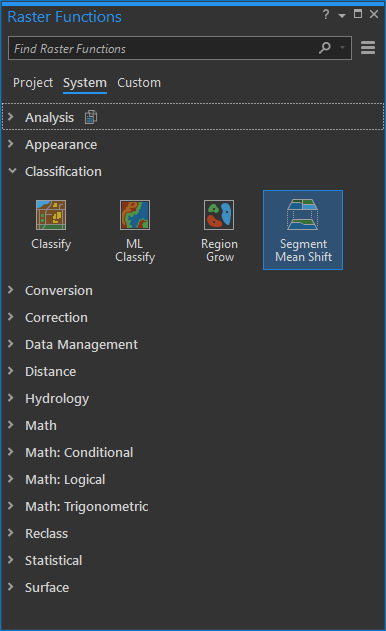The image size is (386, 631).
Task: Open the hamburger menu options
Action: point(368,48)
